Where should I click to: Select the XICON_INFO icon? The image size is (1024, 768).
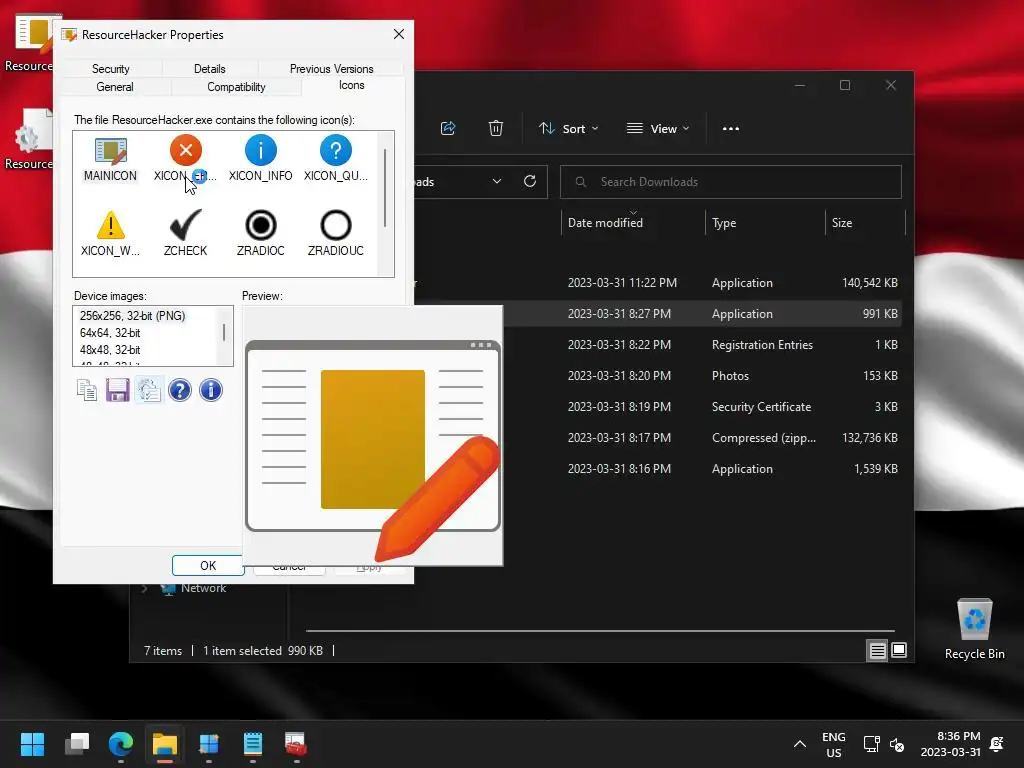261,159
